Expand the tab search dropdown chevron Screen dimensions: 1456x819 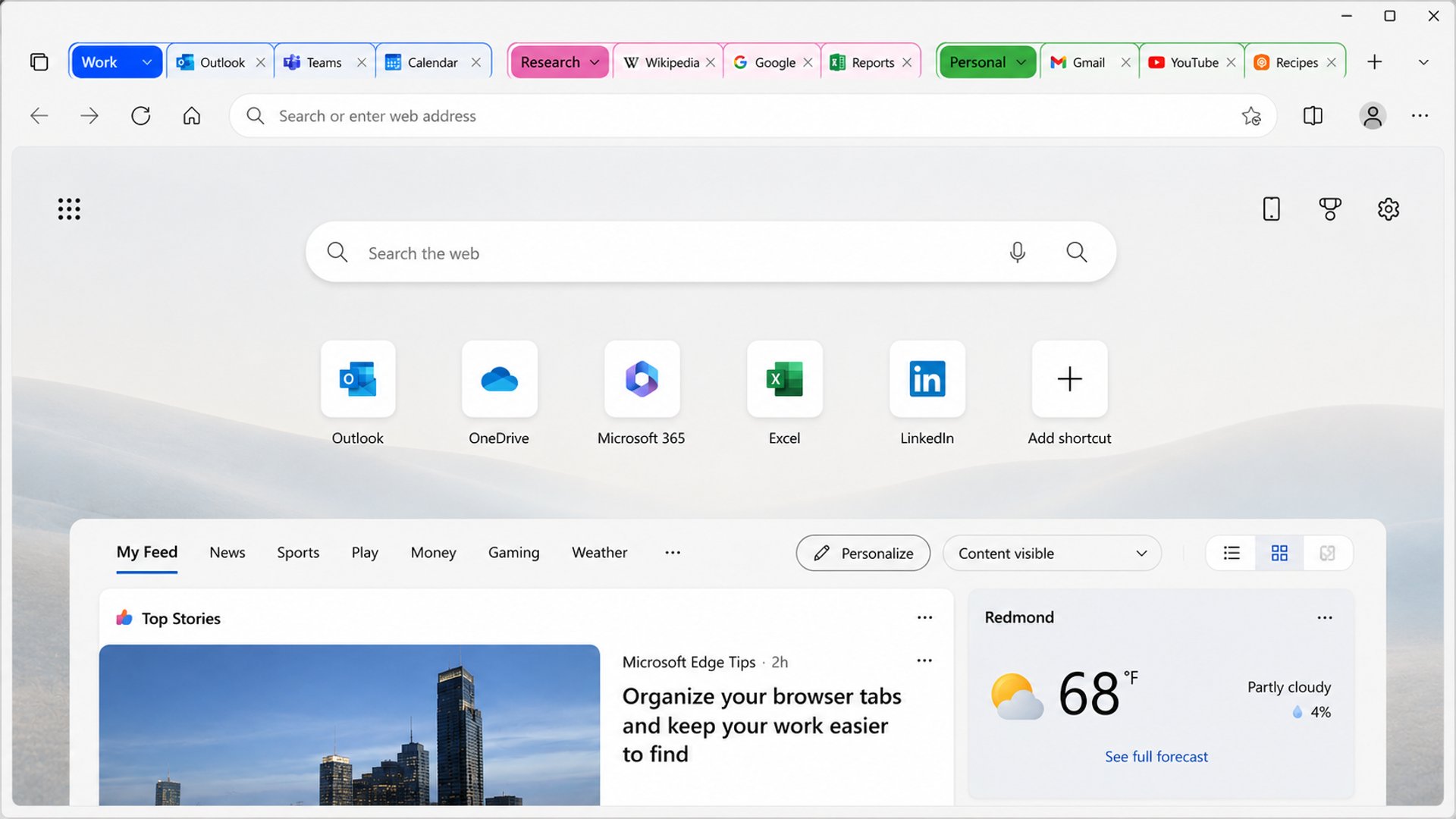tap(1423, 62)
